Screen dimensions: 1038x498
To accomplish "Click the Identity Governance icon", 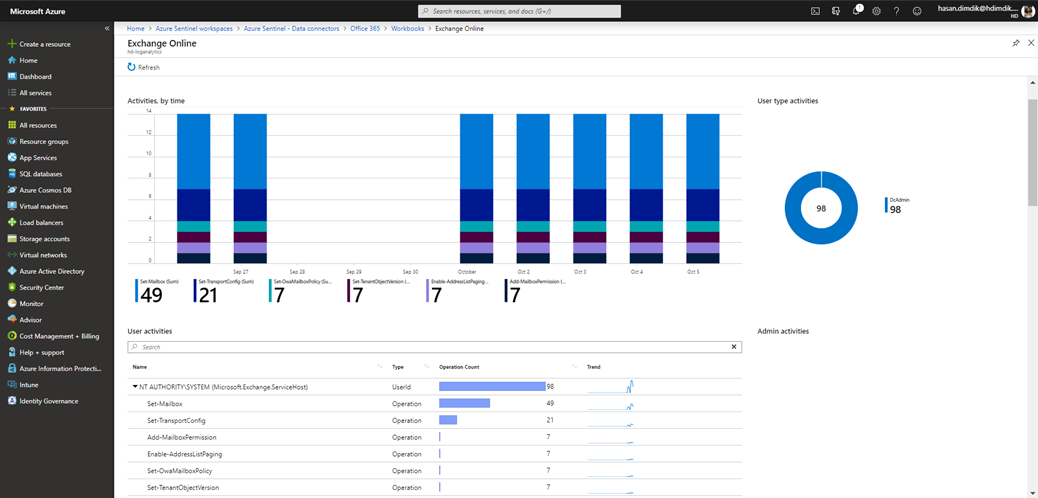I will pos(11,401).
